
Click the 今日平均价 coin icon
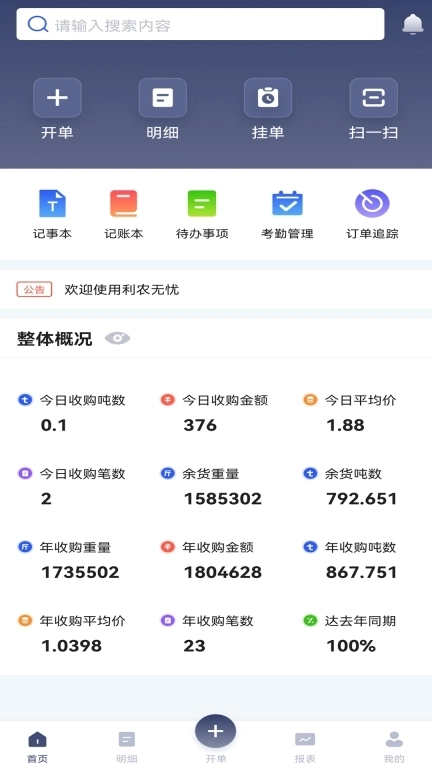coord(310,400)
